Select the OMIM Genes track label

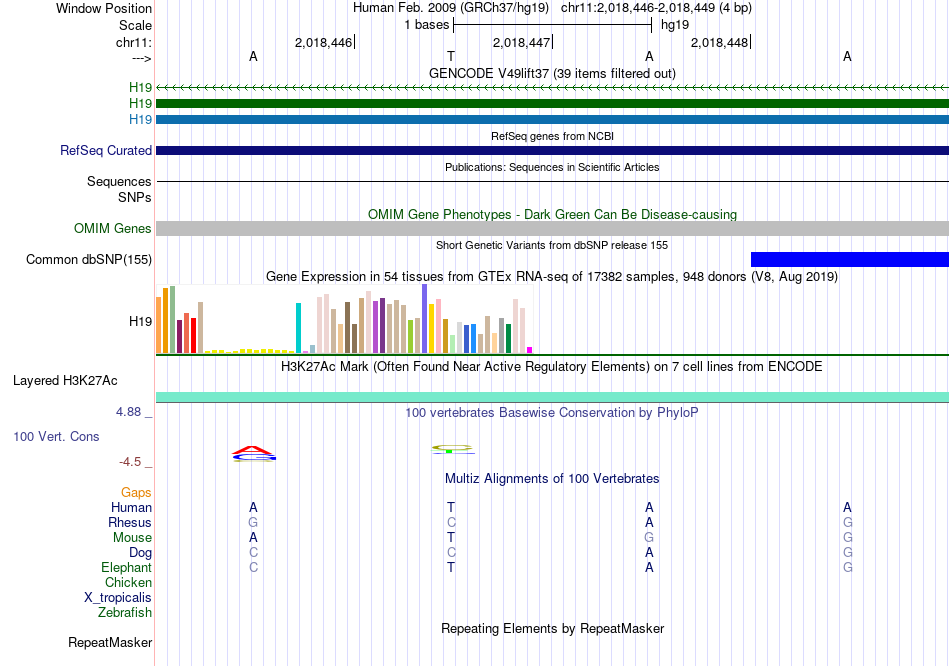112,228
